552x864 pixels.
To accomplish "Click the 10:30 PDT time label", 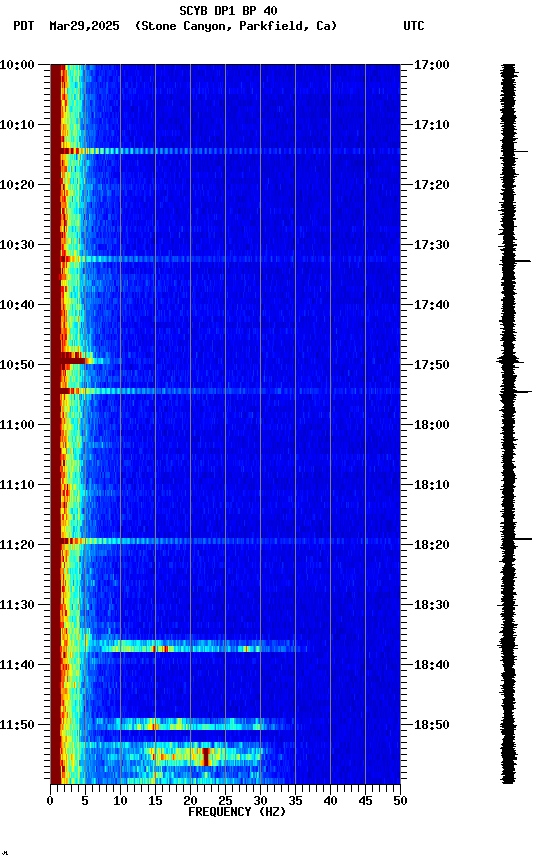I will pos(17,245).
